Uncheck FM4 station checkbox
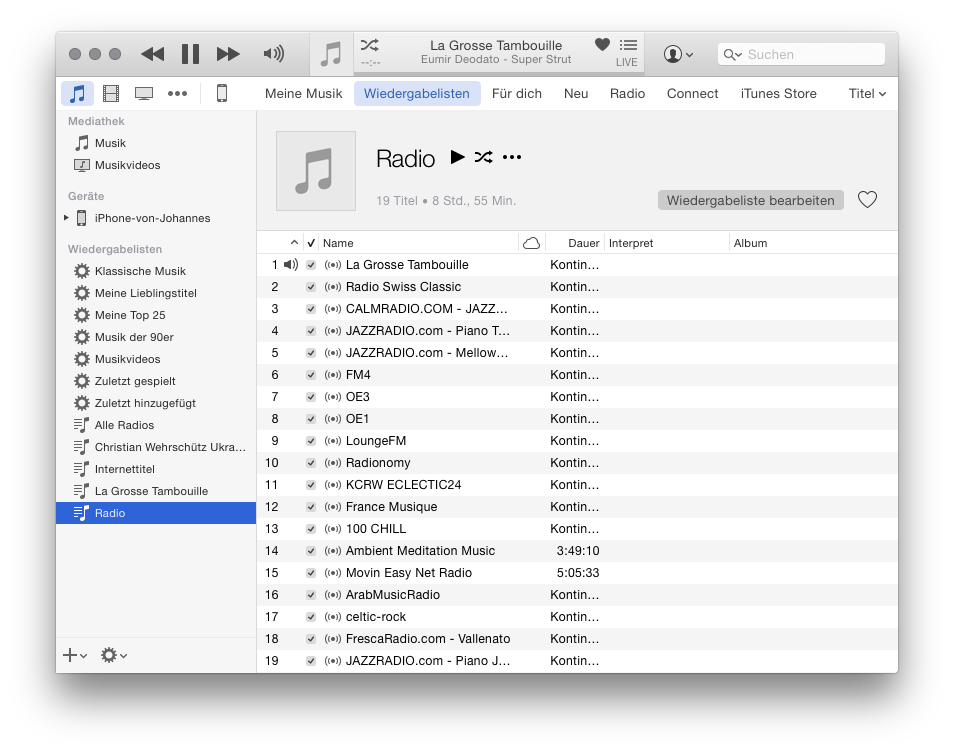Image resolution: width=954 pixels, height=753 pixels. tap(311, 375)
